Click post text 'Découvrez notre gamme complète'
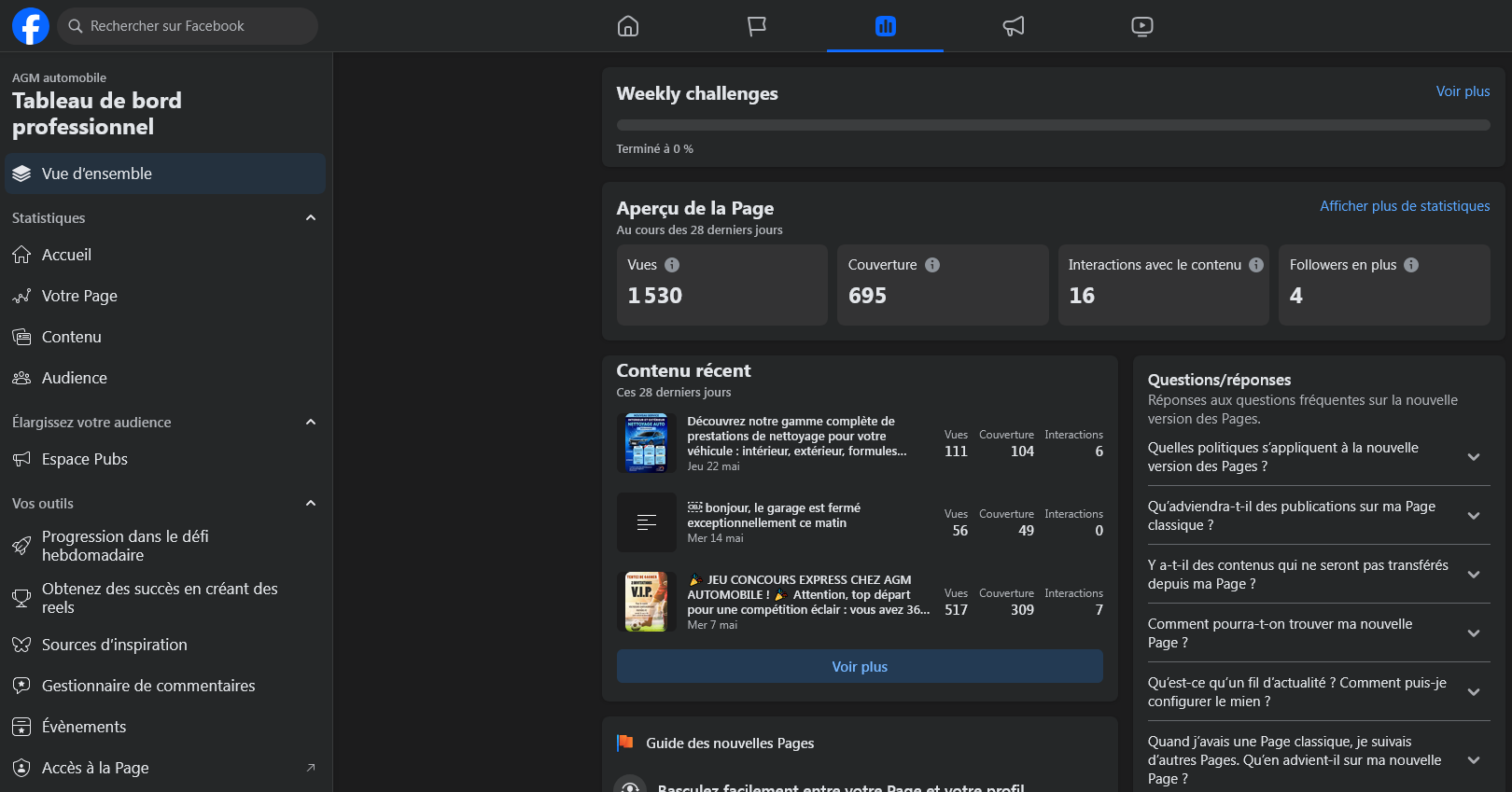 pyautogui.click(x=797, y=436)
